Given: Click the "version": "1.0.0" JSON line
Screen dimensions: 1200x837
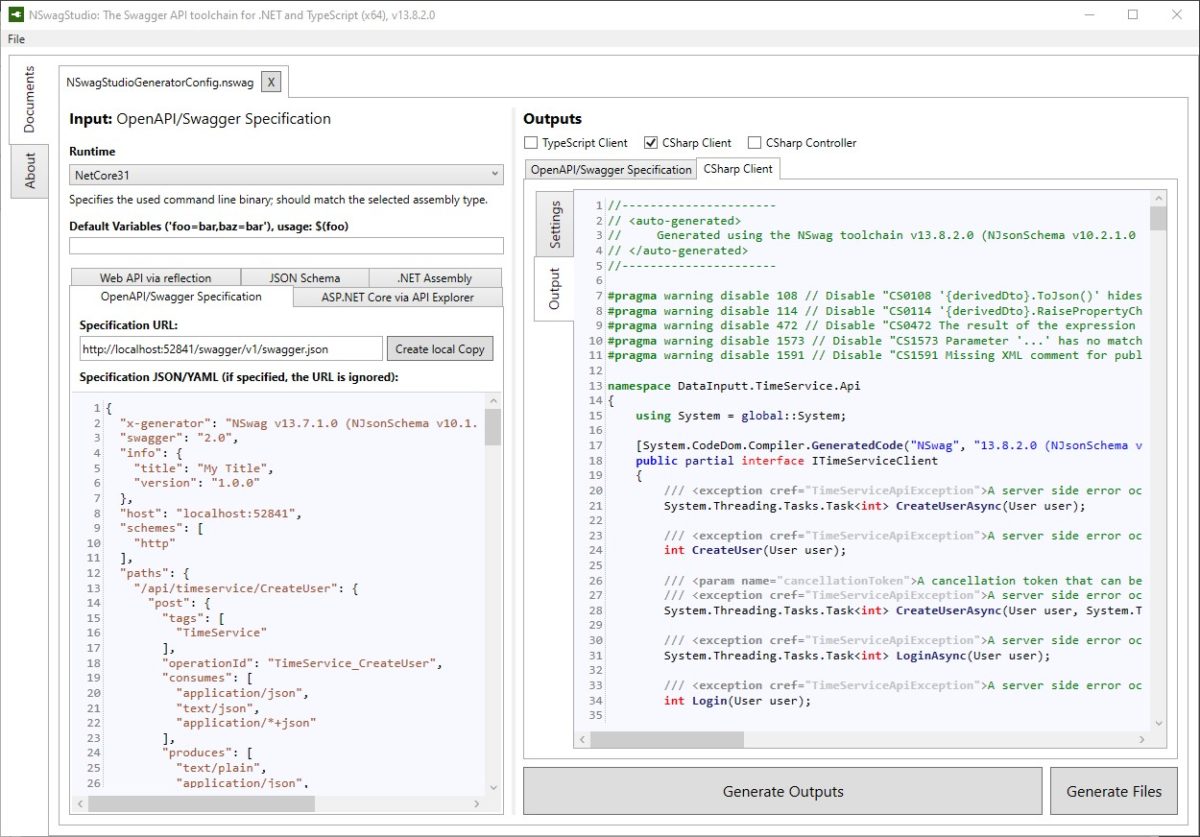Looking at the screenshot, I should pos(196,483).
